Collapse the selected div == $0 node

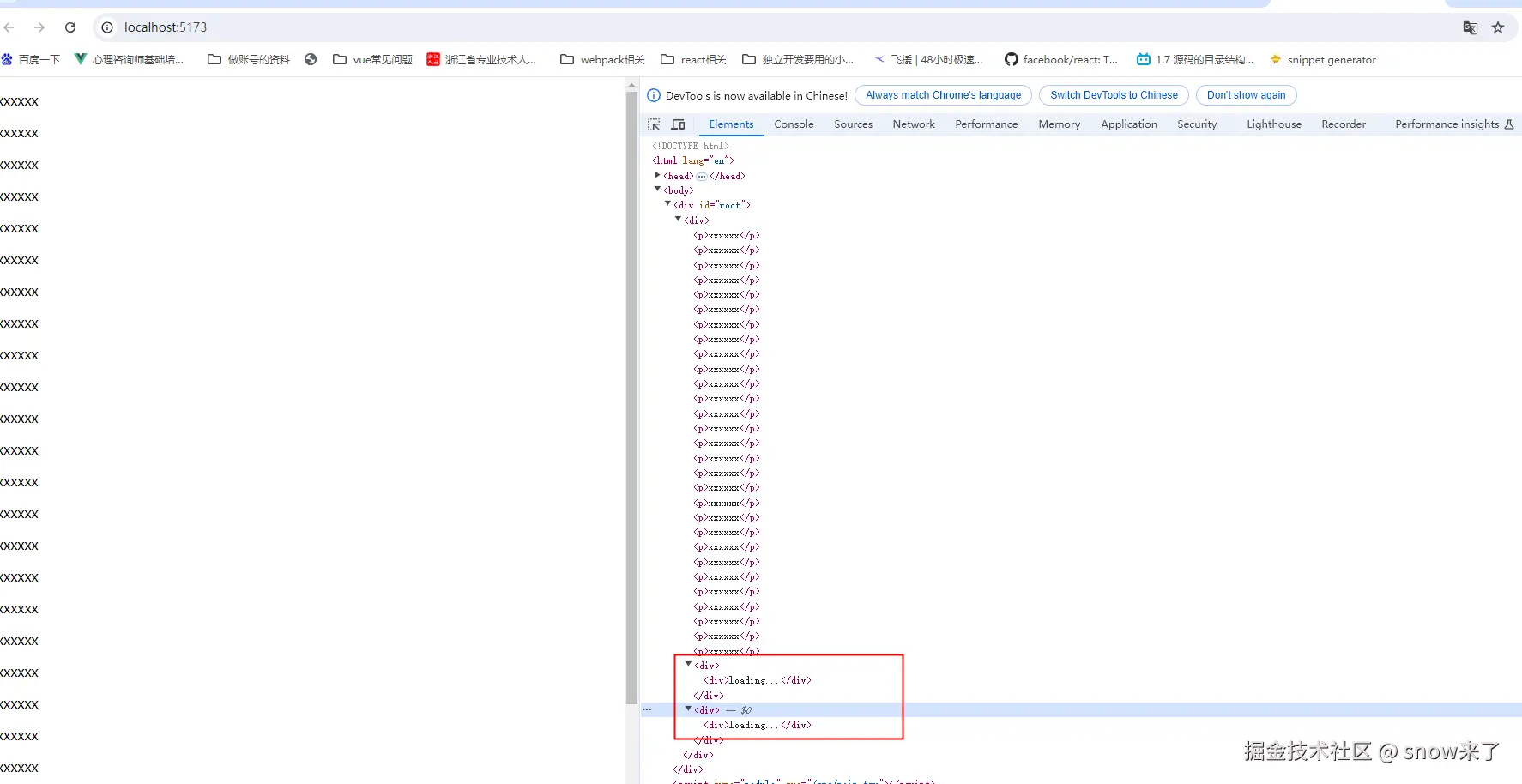pos(689,709)
